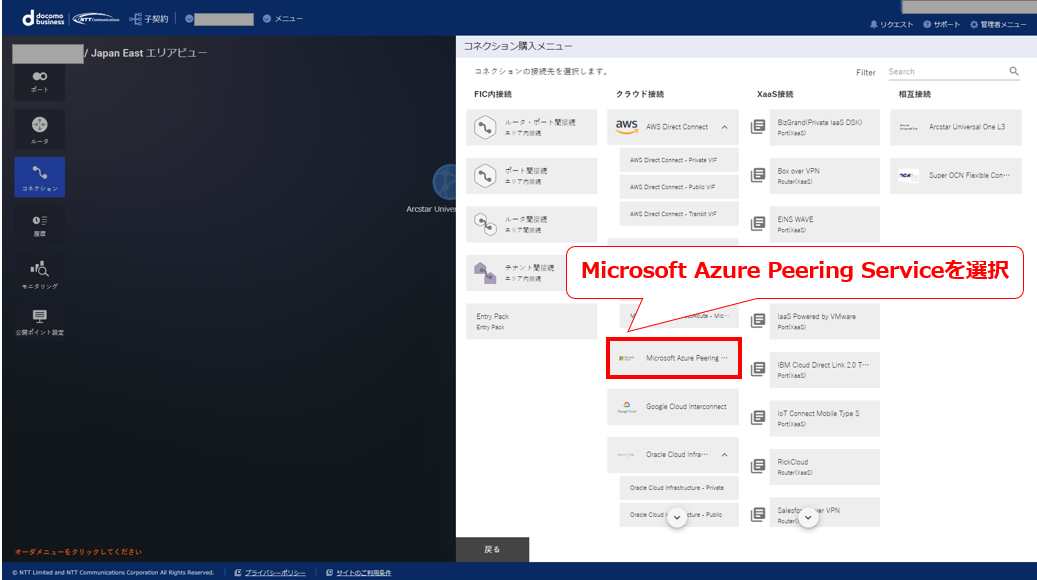Open the 公開ポイント設定 sidebar icon
1037x580 pixels.
point(40,322)
